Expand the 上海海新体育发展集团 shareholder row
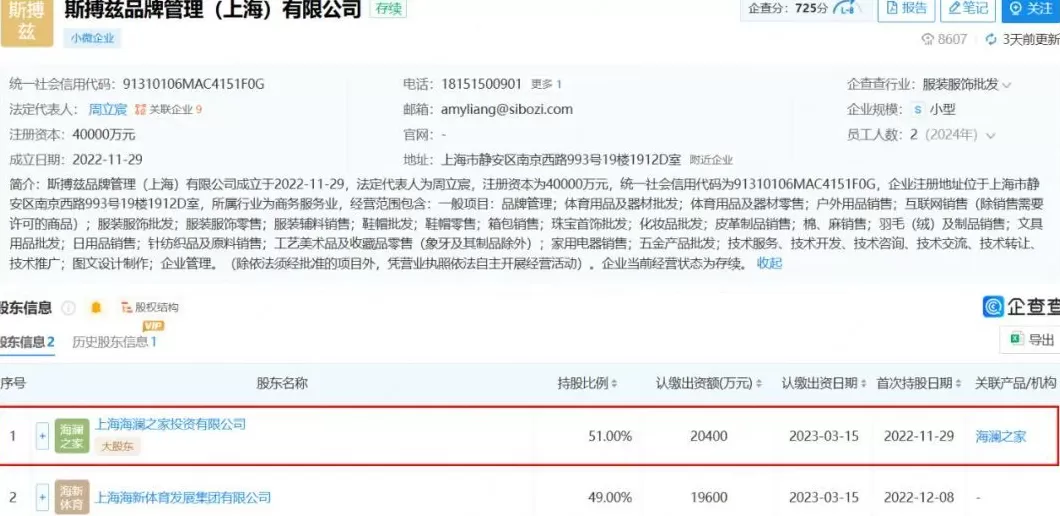Screen dimensions: 1060x516 coord(42,497)
